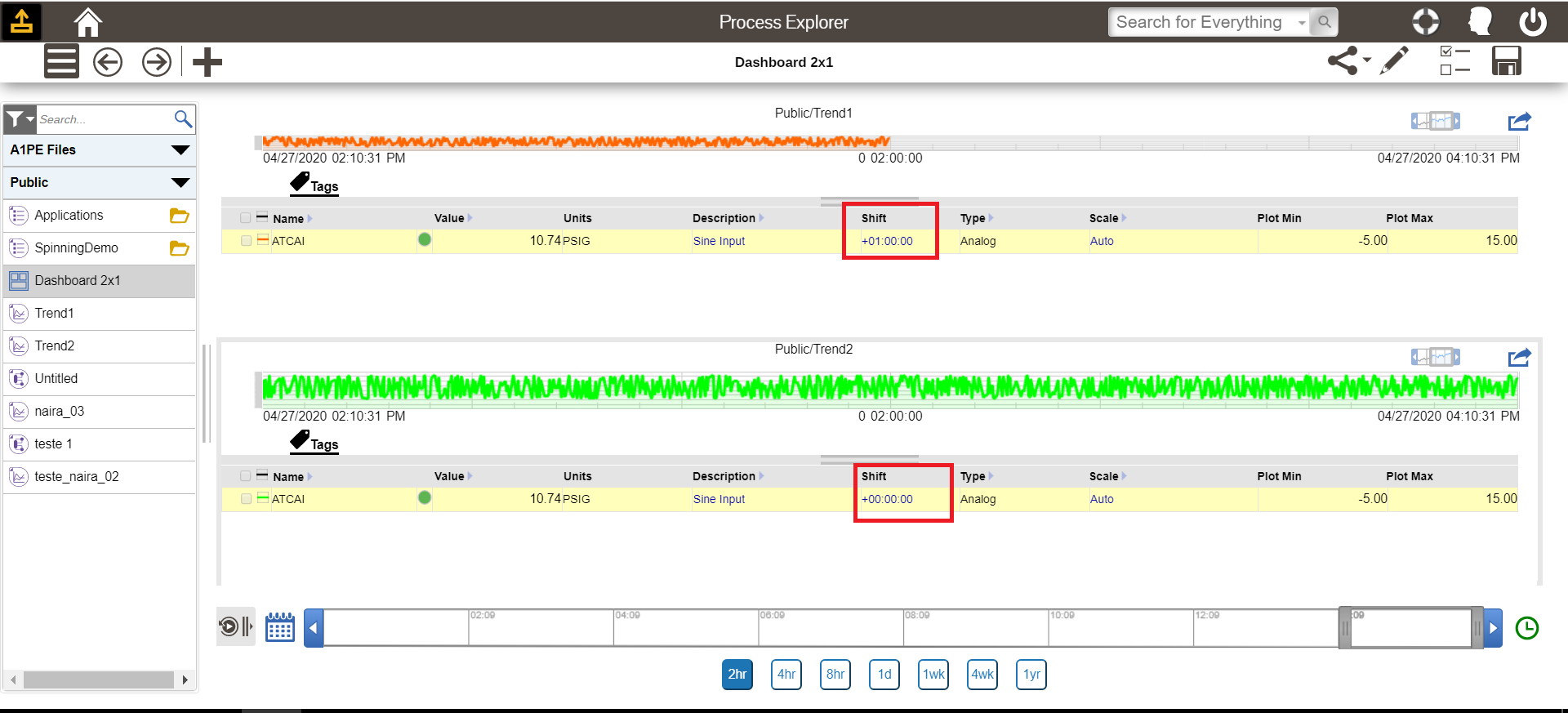Click the Home icon in header
The width and height of the screenshot is (1568, 713).
(87, 22)
